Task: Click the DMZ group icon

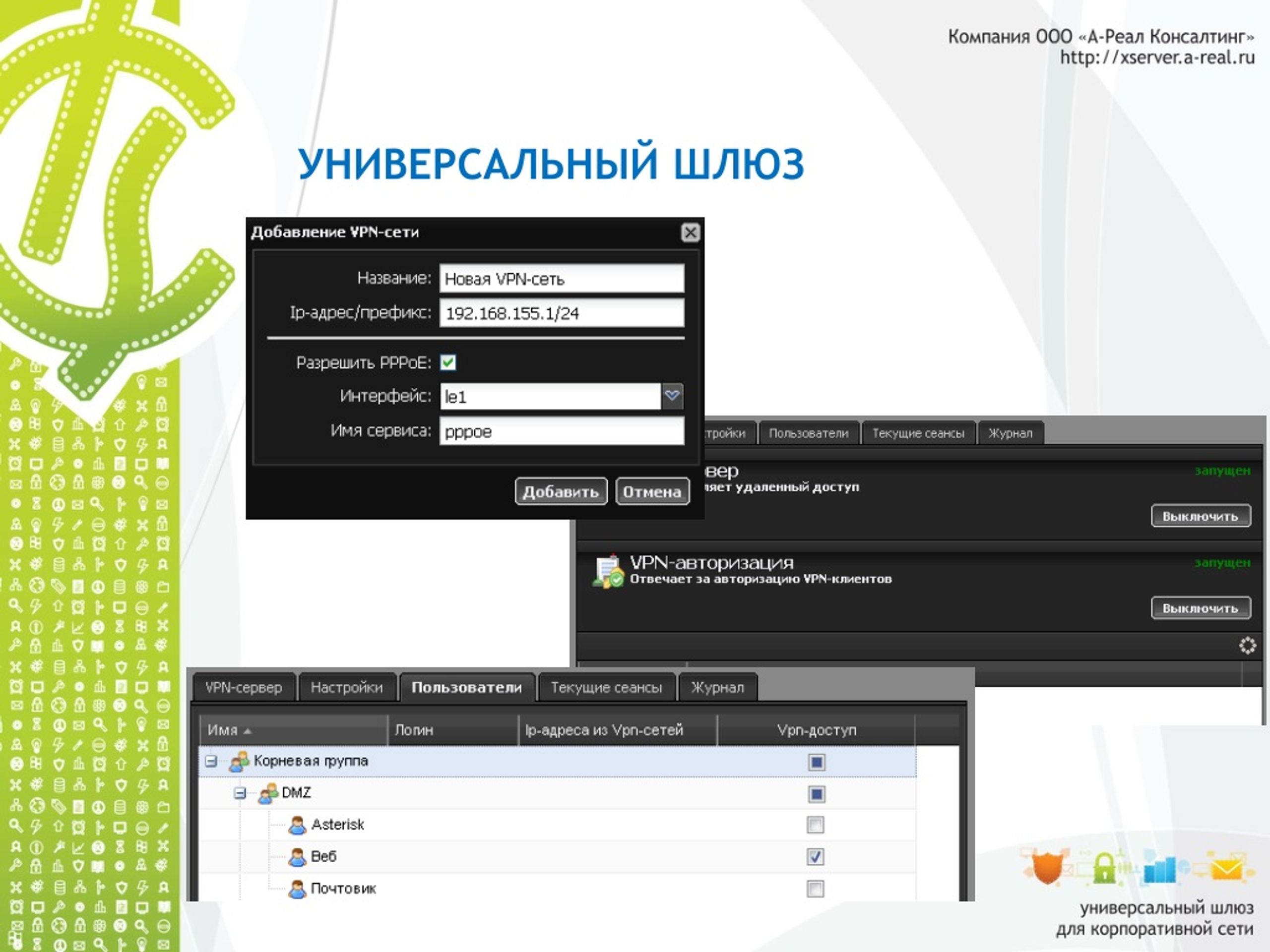Action: pyautogui.click(x=268, y=794)
